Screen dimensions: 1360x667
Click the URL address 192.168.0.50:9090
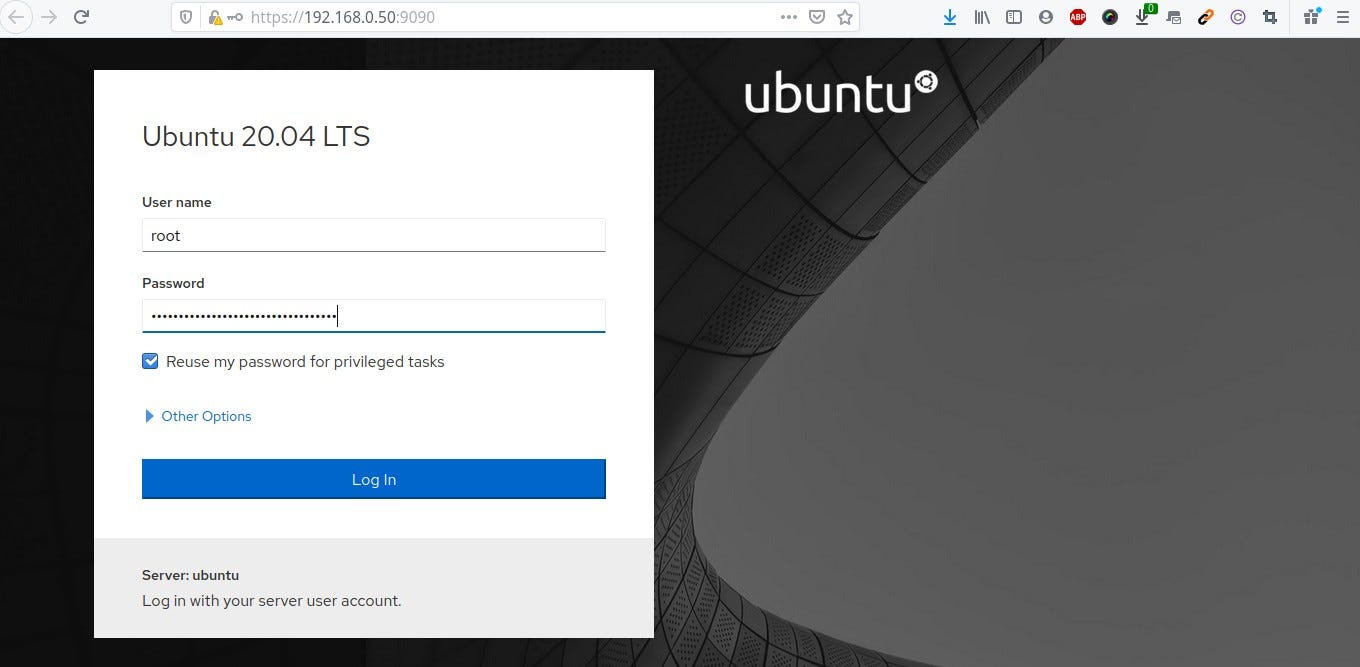tap(343, 17)
